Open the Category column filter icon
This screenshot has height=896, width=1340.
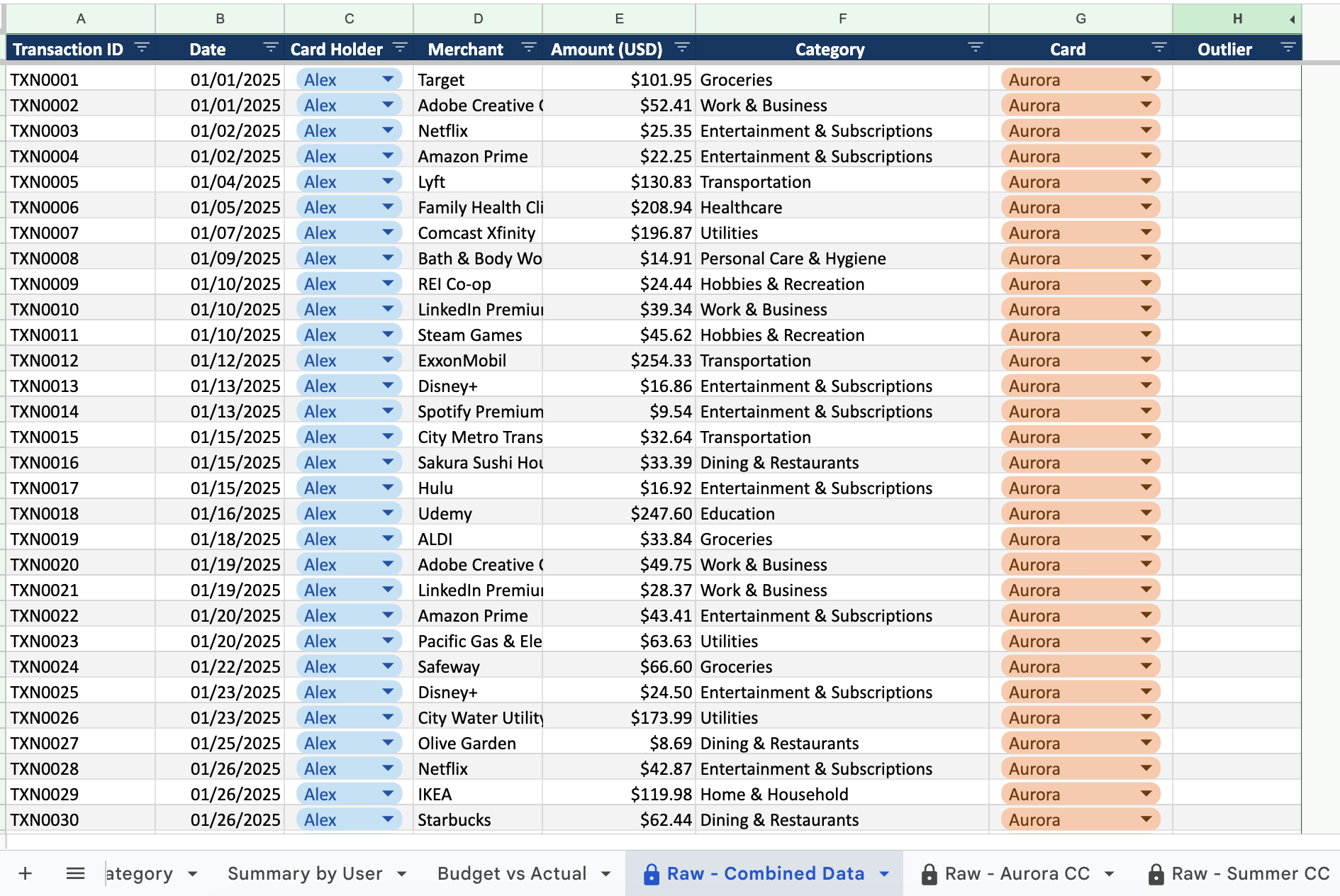[x=976, y=48]
